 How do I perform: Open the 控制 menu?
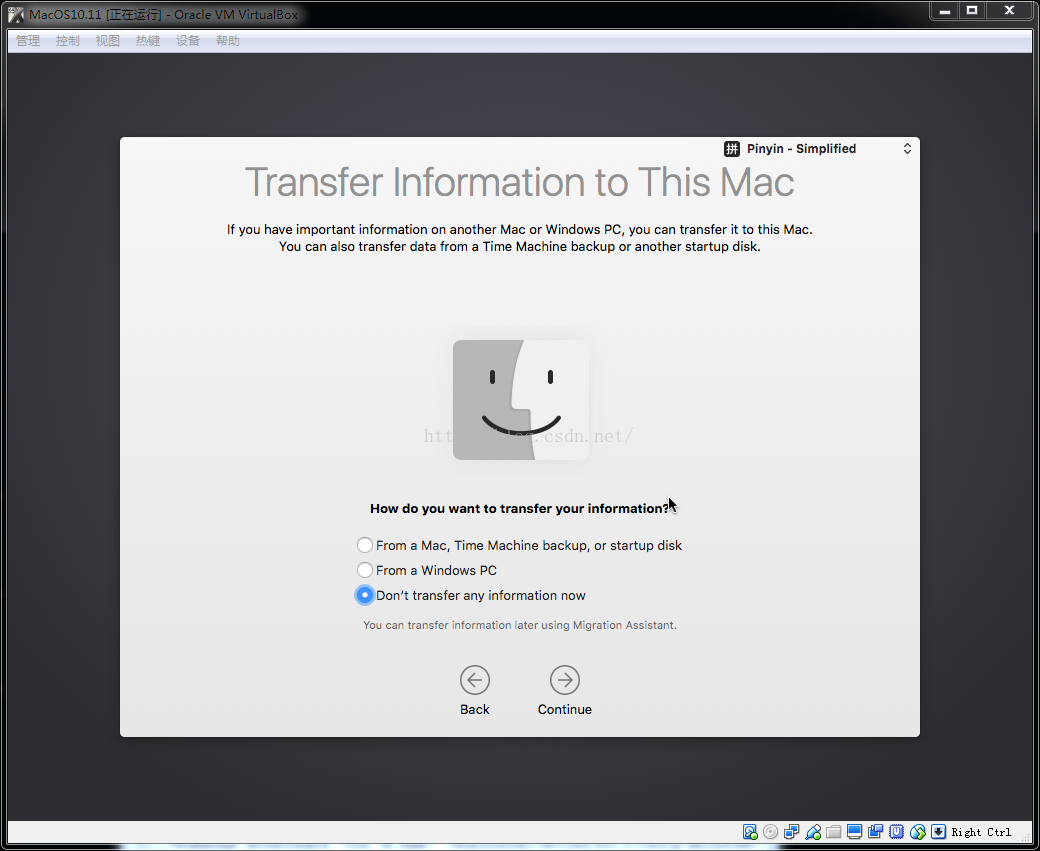click(x=68, y=41)
